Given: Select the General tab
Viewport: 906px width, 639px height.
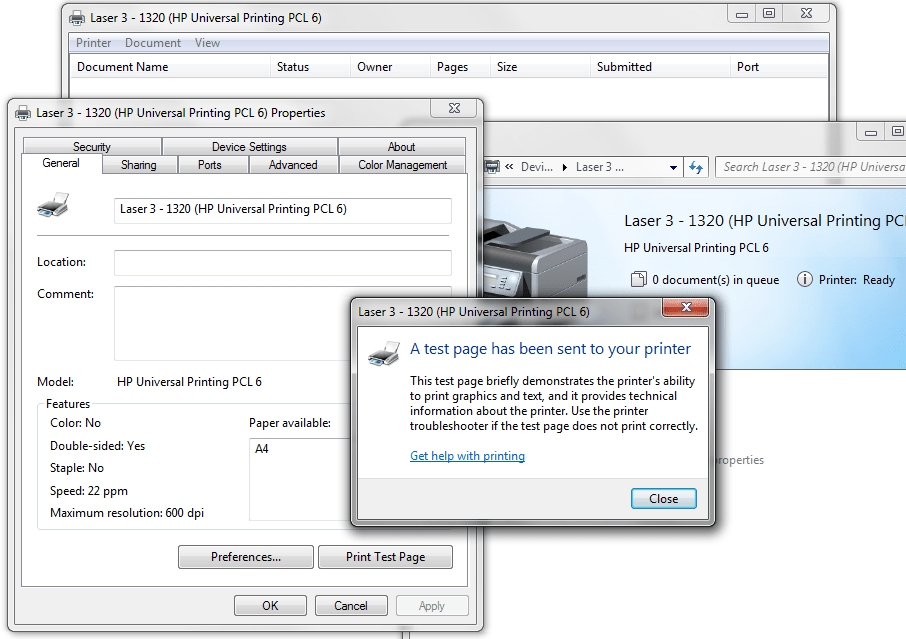Looking at the screenshot, I should pyautogui.click(x=61, y=164).
